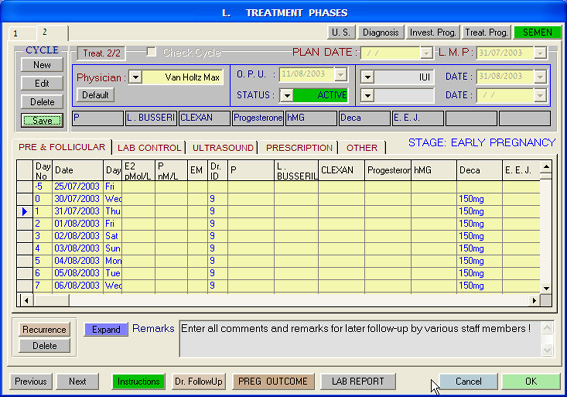The height and width of the screenshot is (397, 567).
Task: Click New cycle button
Action: click(42, 65)
